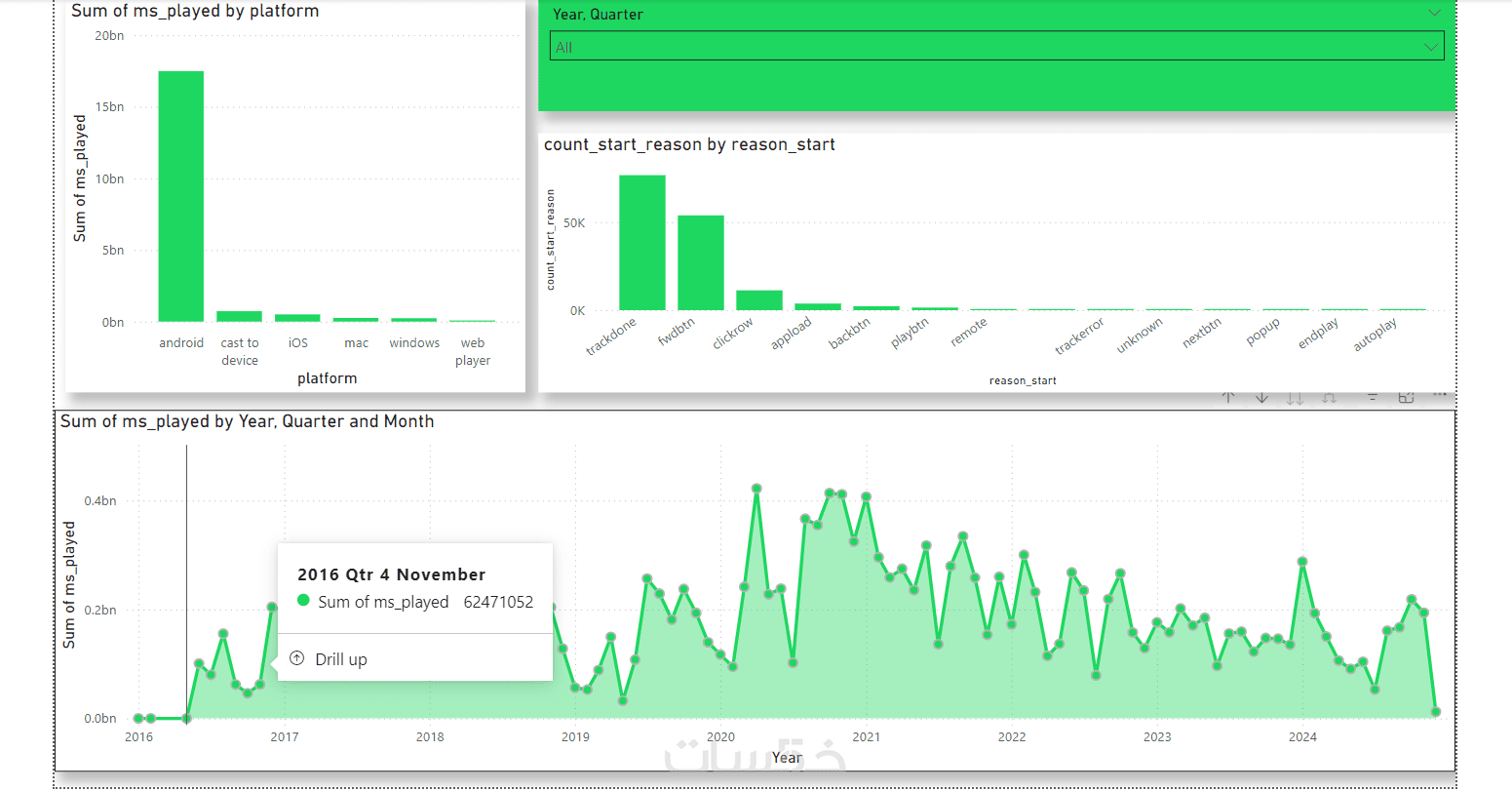Go to next level with double down arrows

(x=1295, y=397)
